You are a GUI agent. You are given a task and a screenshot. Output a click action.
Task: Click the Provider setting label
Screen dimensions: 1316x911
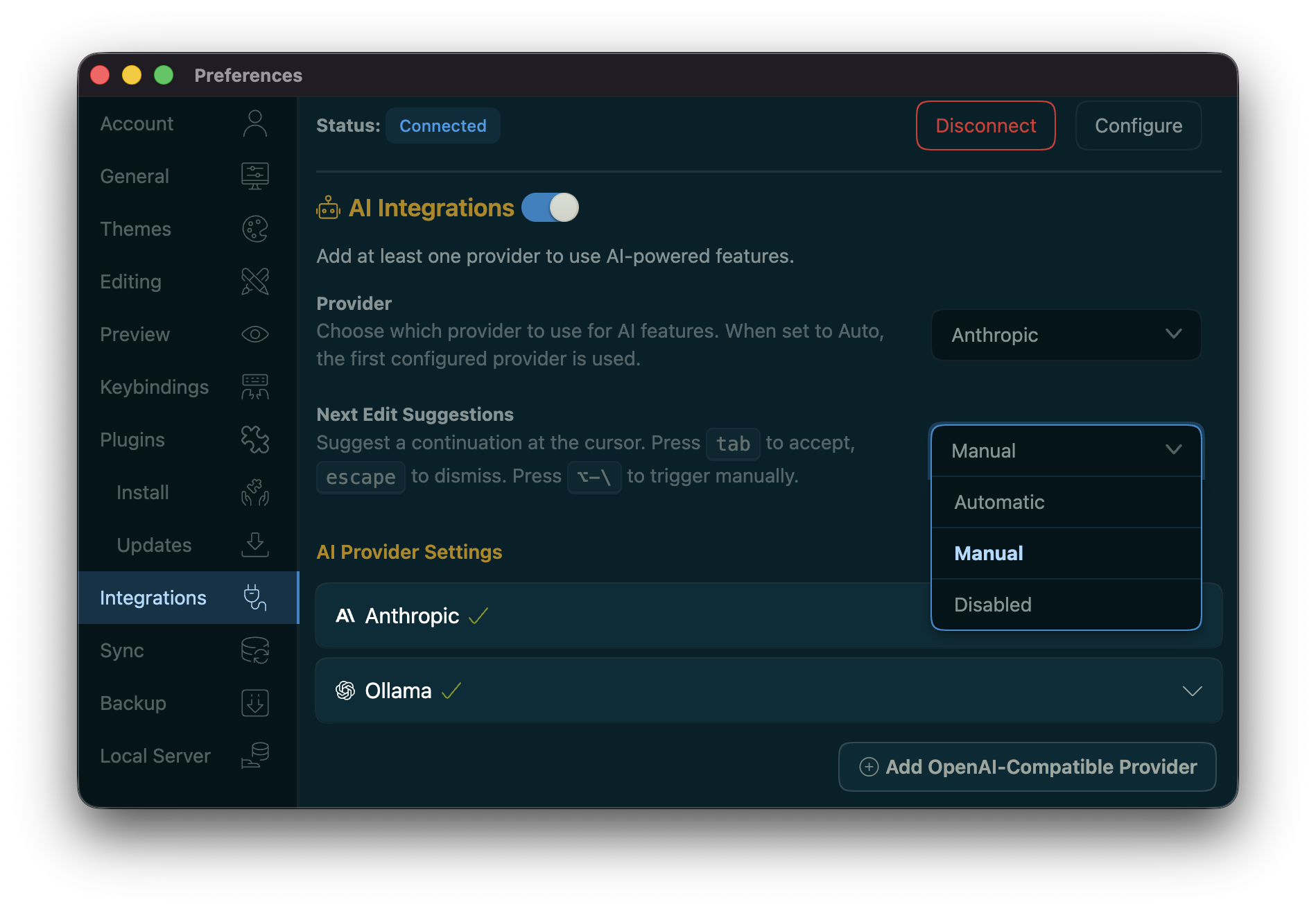click(x=354, y=303)
